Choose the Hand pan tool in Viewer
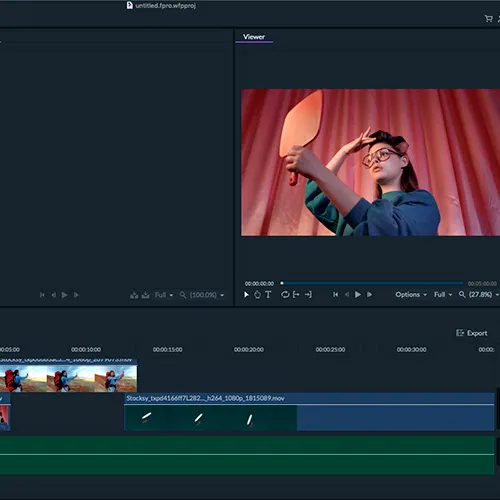Image resolution: width=500 pixels, height=500 pixels. [x=257, y=295]
